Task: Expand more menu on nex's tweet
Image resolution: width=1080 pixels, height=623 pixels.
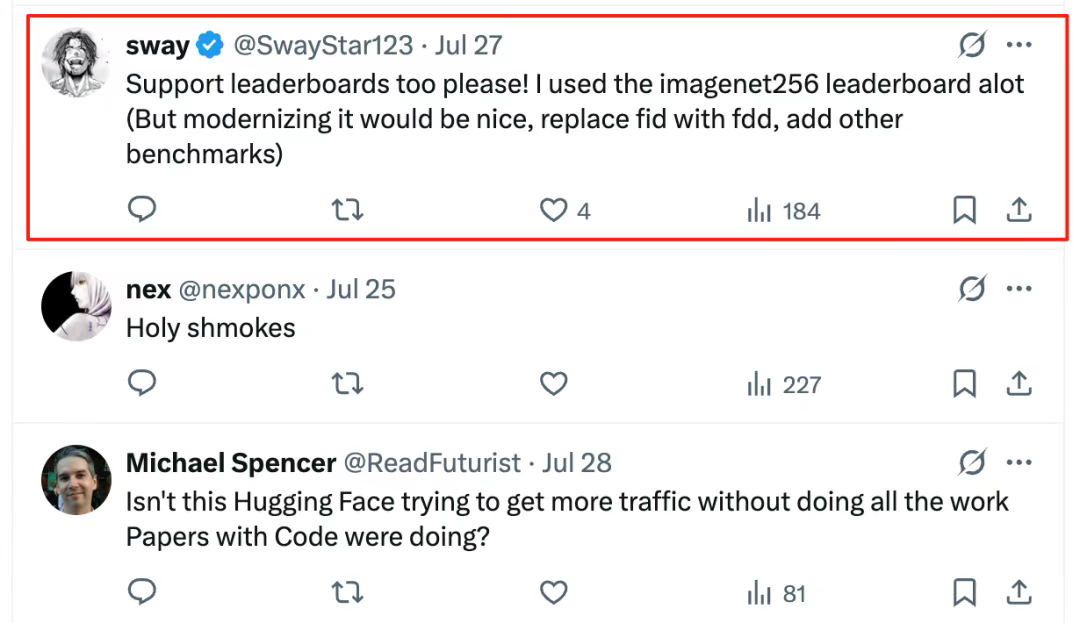Action: tap(1019, 289)
